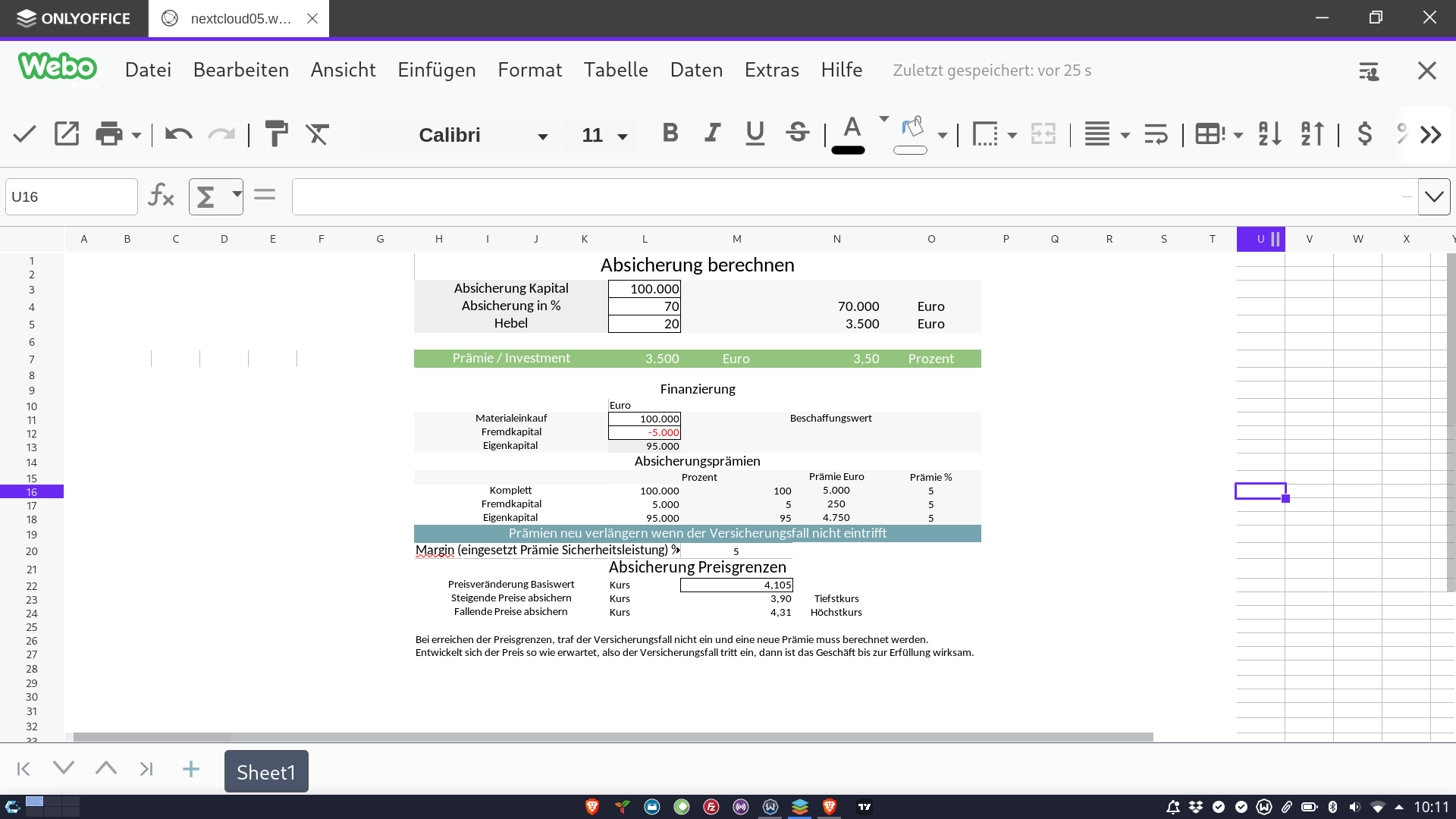Toggle underline formatting

[755, 133]
